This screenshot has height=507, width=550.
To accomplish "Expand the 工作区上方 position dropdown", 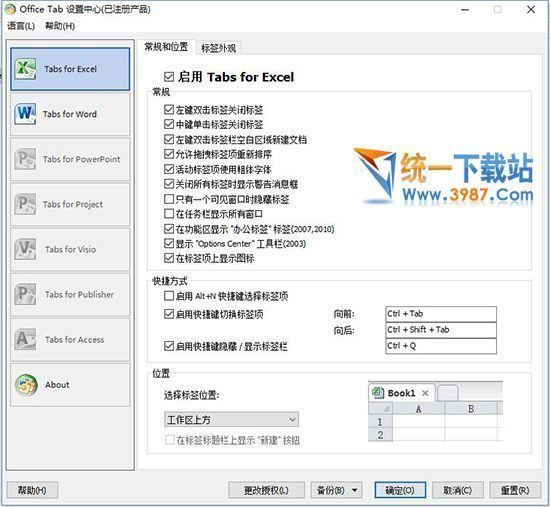I will (x=232, y=419).
